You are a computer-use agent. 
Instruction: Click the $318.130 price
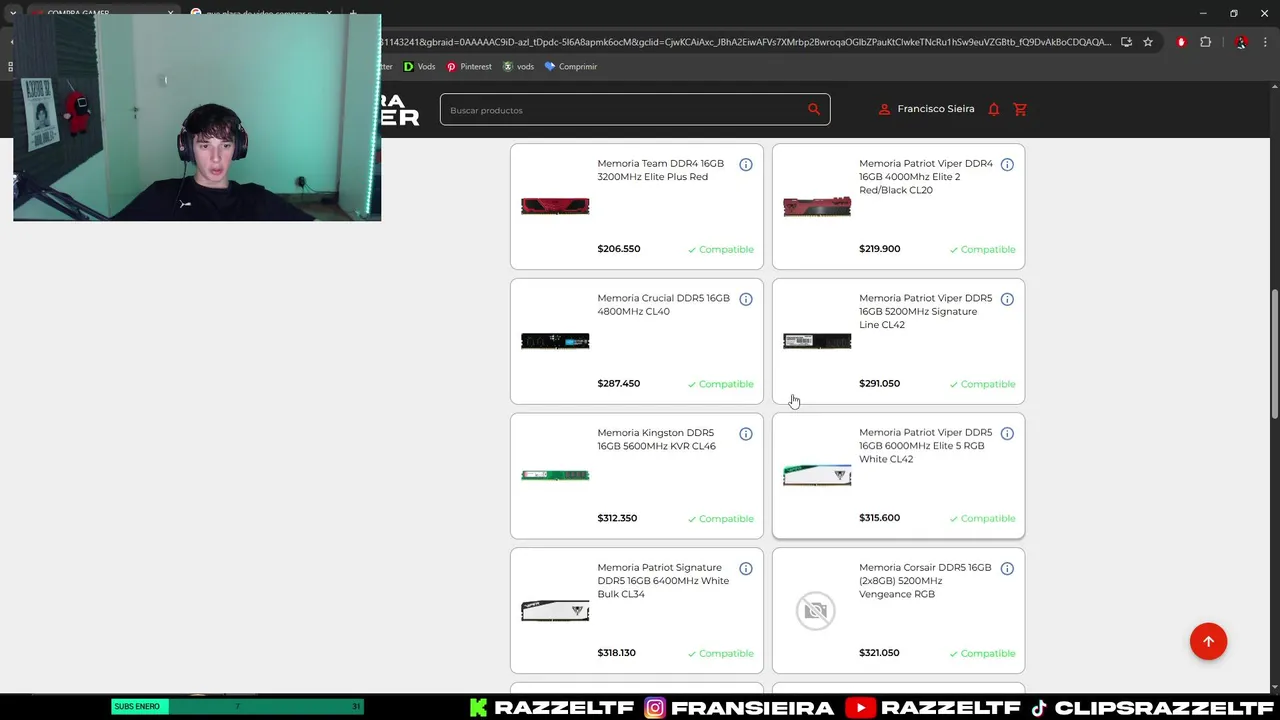616,653
